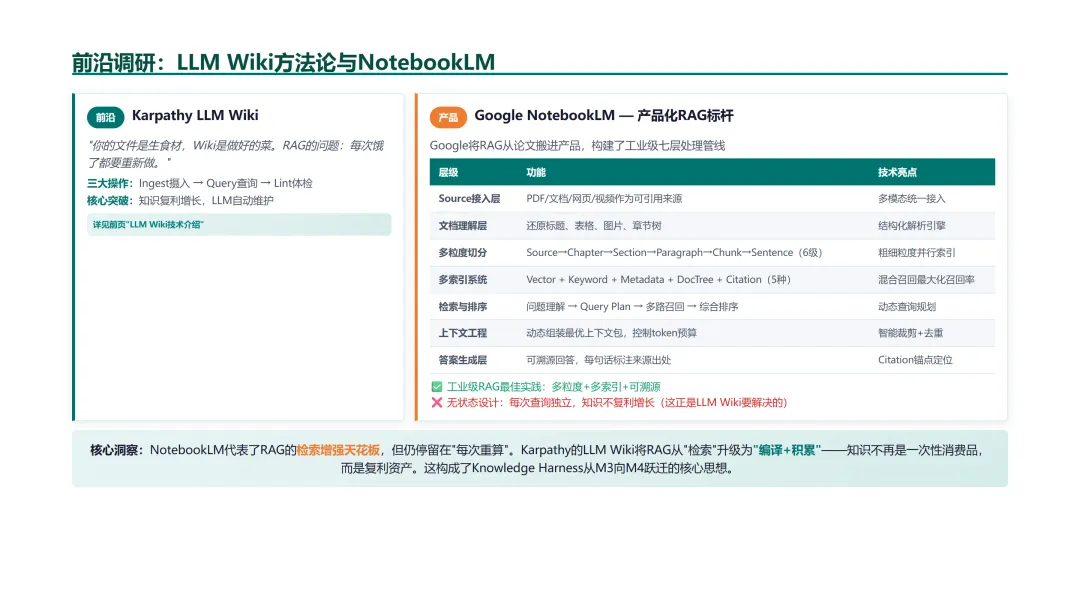Click the 技术亮点 column header
The image size is (1080, 608).
click(897, 172)
